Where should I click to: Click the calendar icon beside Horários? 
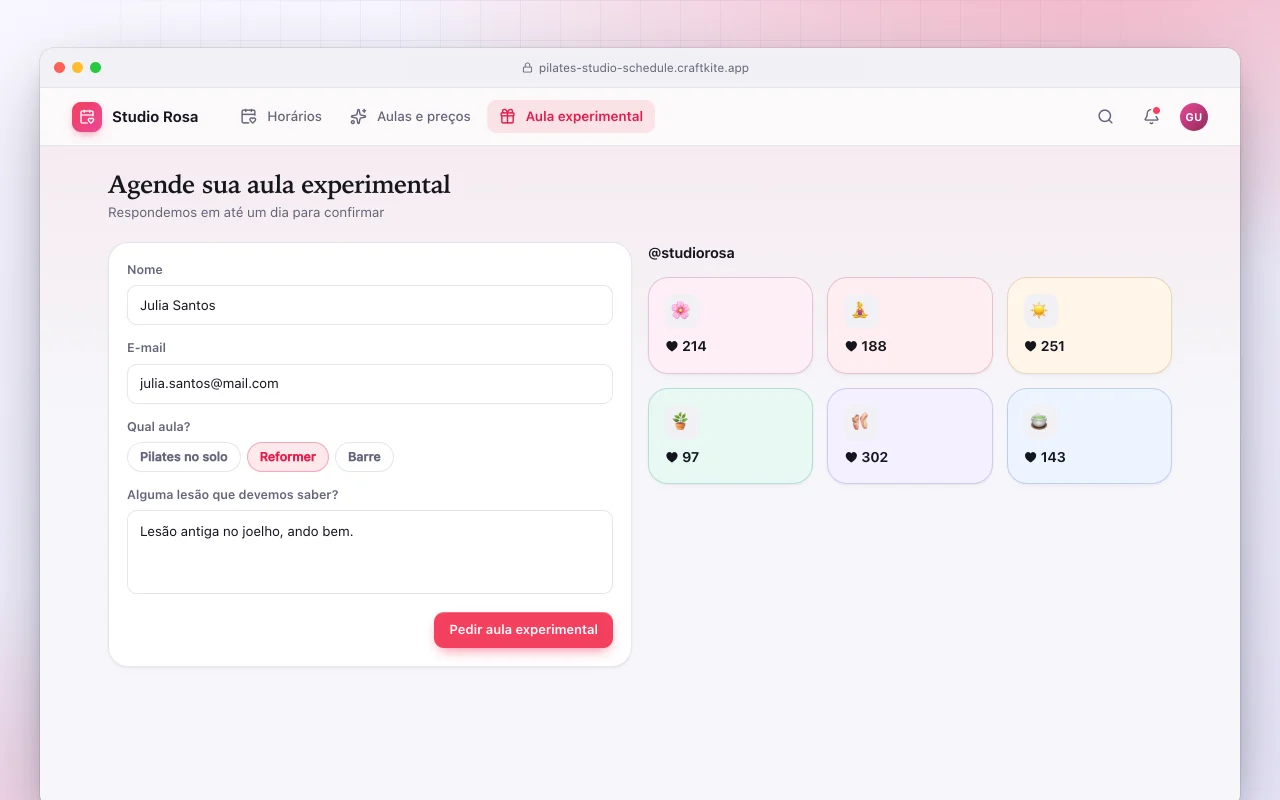coord(249,117)
